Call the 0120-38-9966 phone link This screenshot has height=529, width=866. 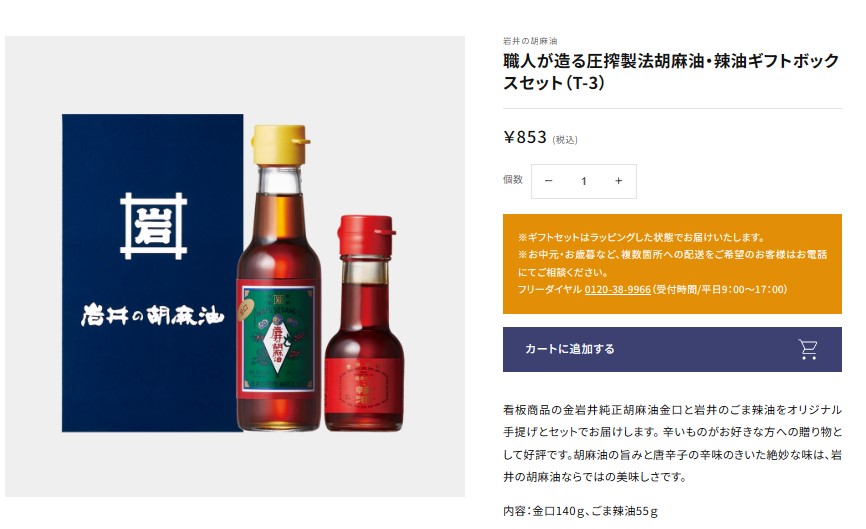pos(617,289)
